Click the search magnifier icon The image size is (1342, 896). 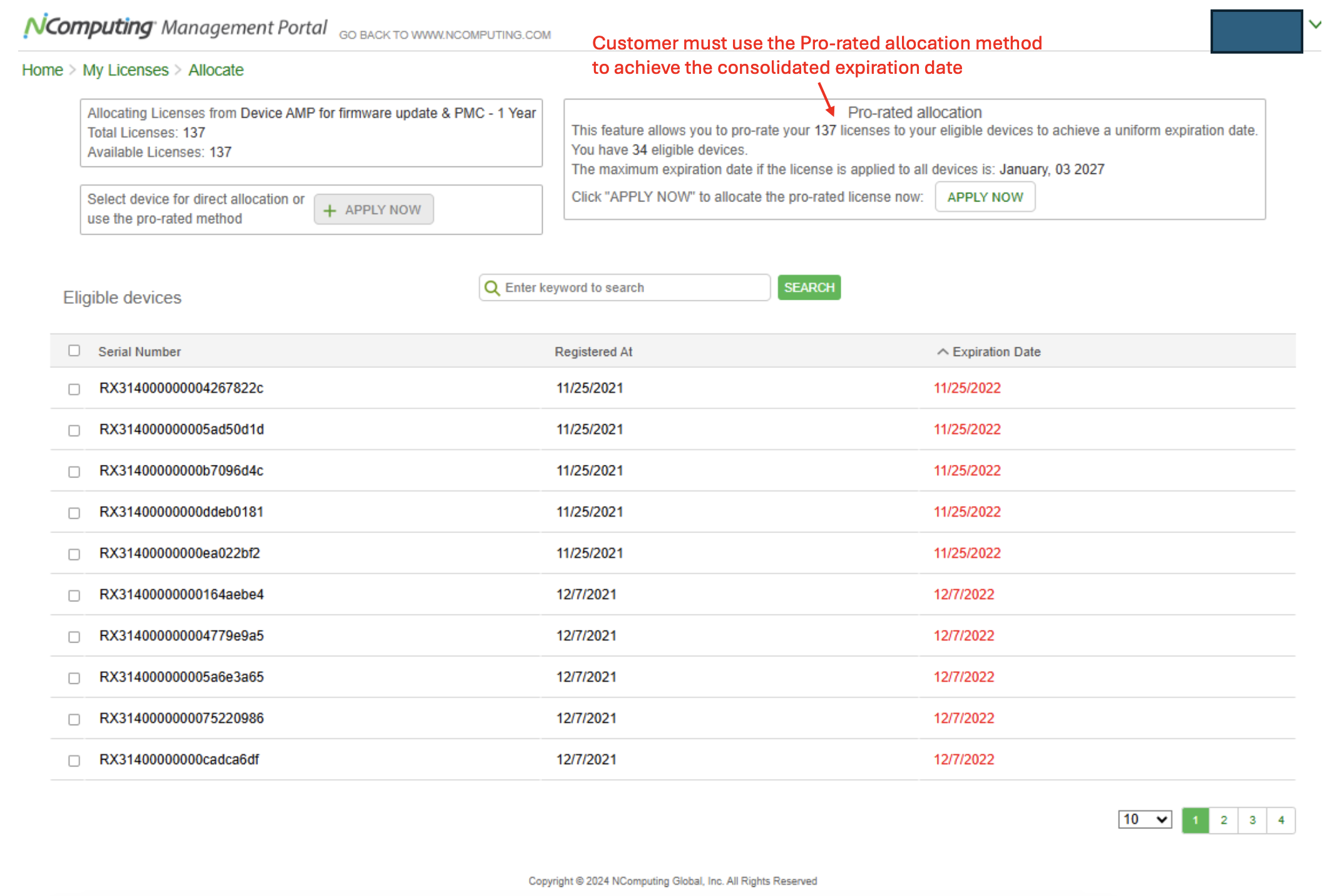pyautogui.click(x=492, y=288)
